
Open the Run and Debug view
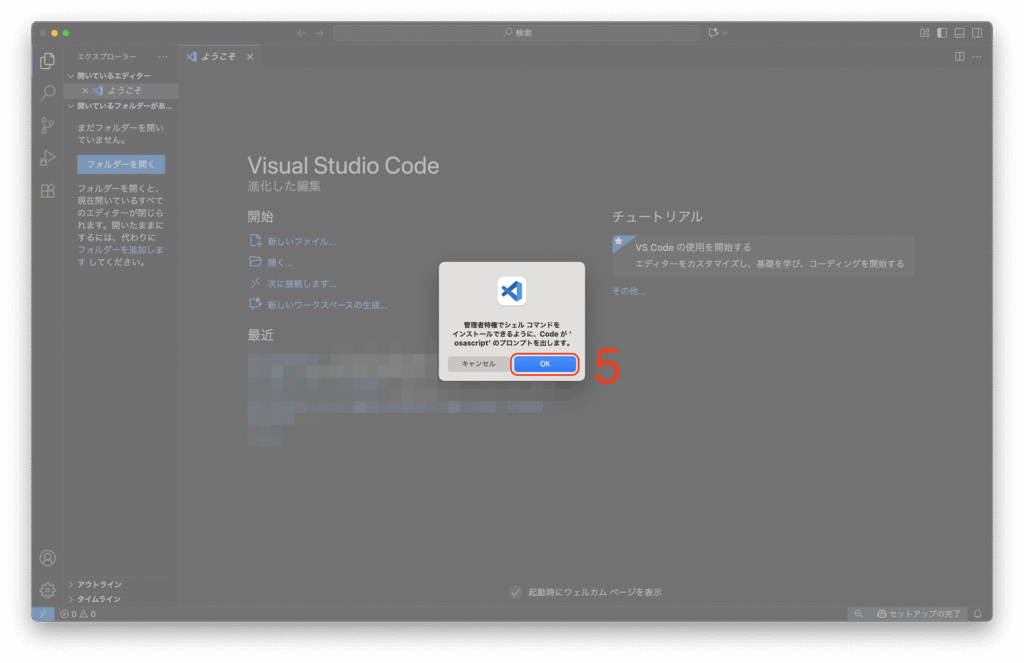(x=47, y=158)
